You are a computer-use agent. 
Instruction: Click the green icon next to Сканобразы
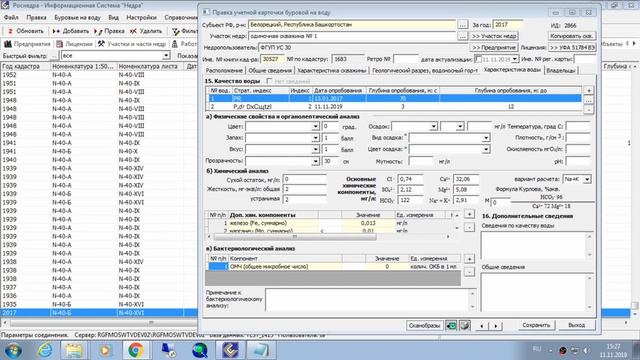tap(451, 325)
